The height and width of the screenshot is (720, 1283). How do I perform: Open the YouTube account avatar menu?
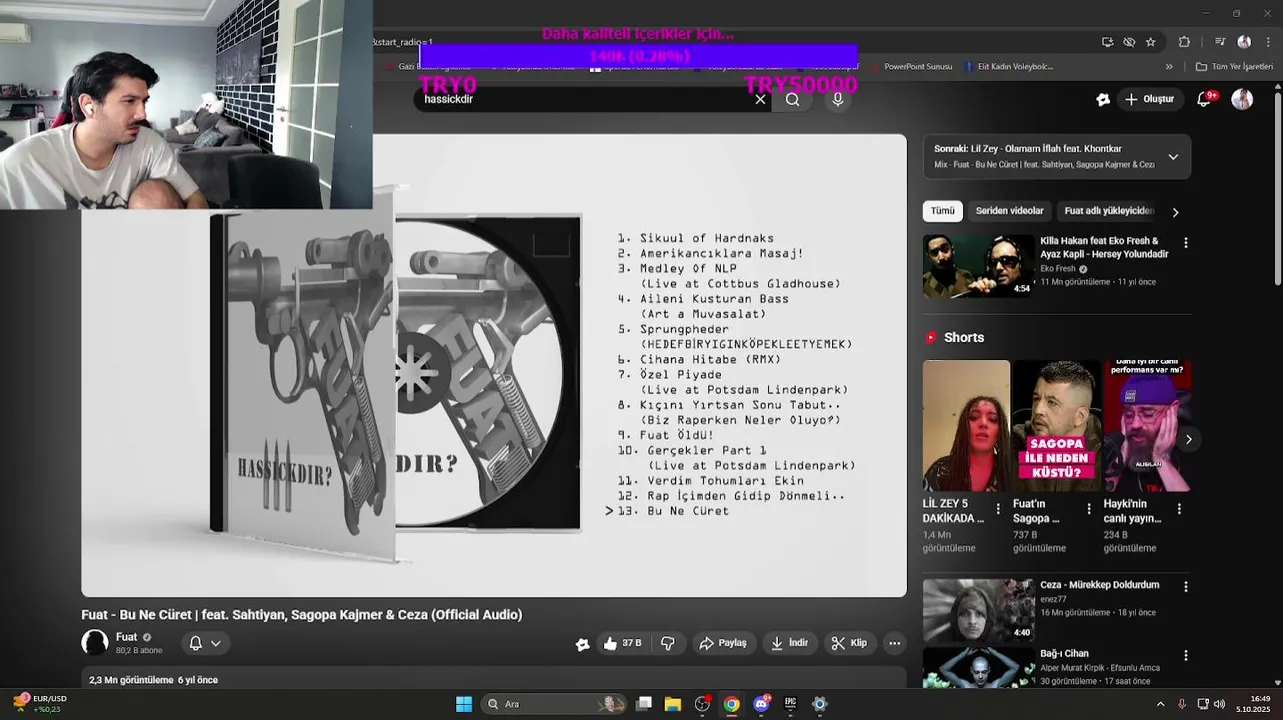(1242, 99)
